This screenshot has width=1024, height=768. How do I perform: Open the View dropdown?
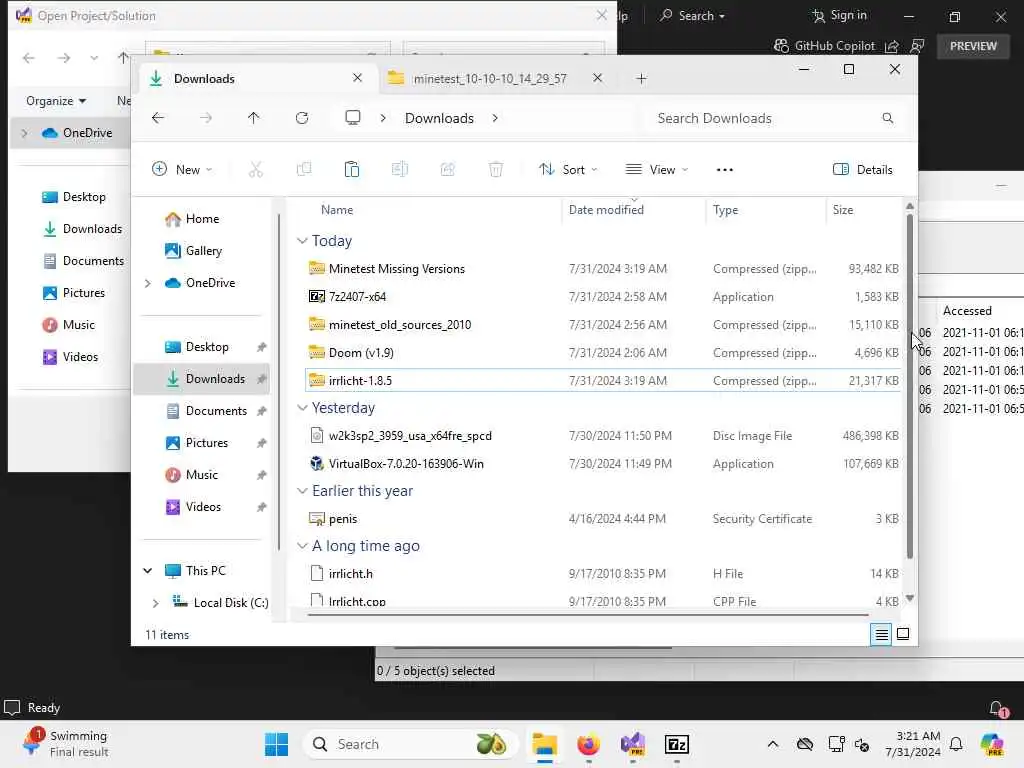click(x=657, y=170)
